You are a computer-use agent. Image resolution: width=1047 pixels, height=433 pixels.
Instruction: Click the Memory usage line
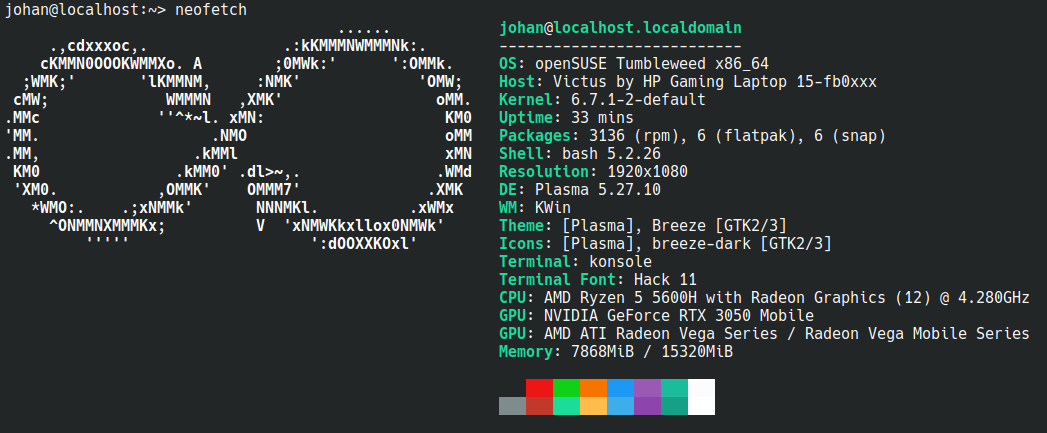tap(616, 351)
